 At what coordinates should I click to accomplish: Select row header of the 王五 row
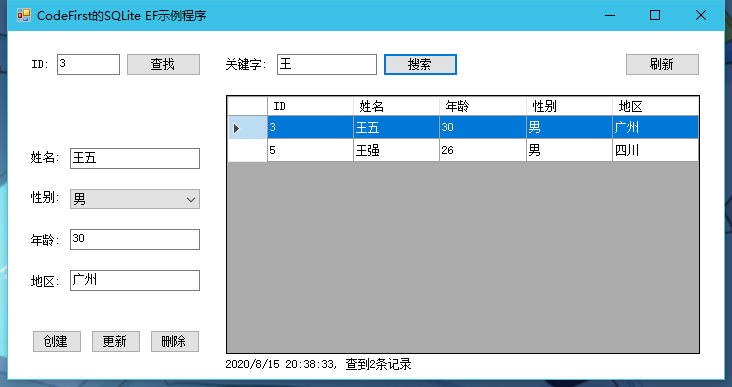pyautogui.click(x=247, y=127)
